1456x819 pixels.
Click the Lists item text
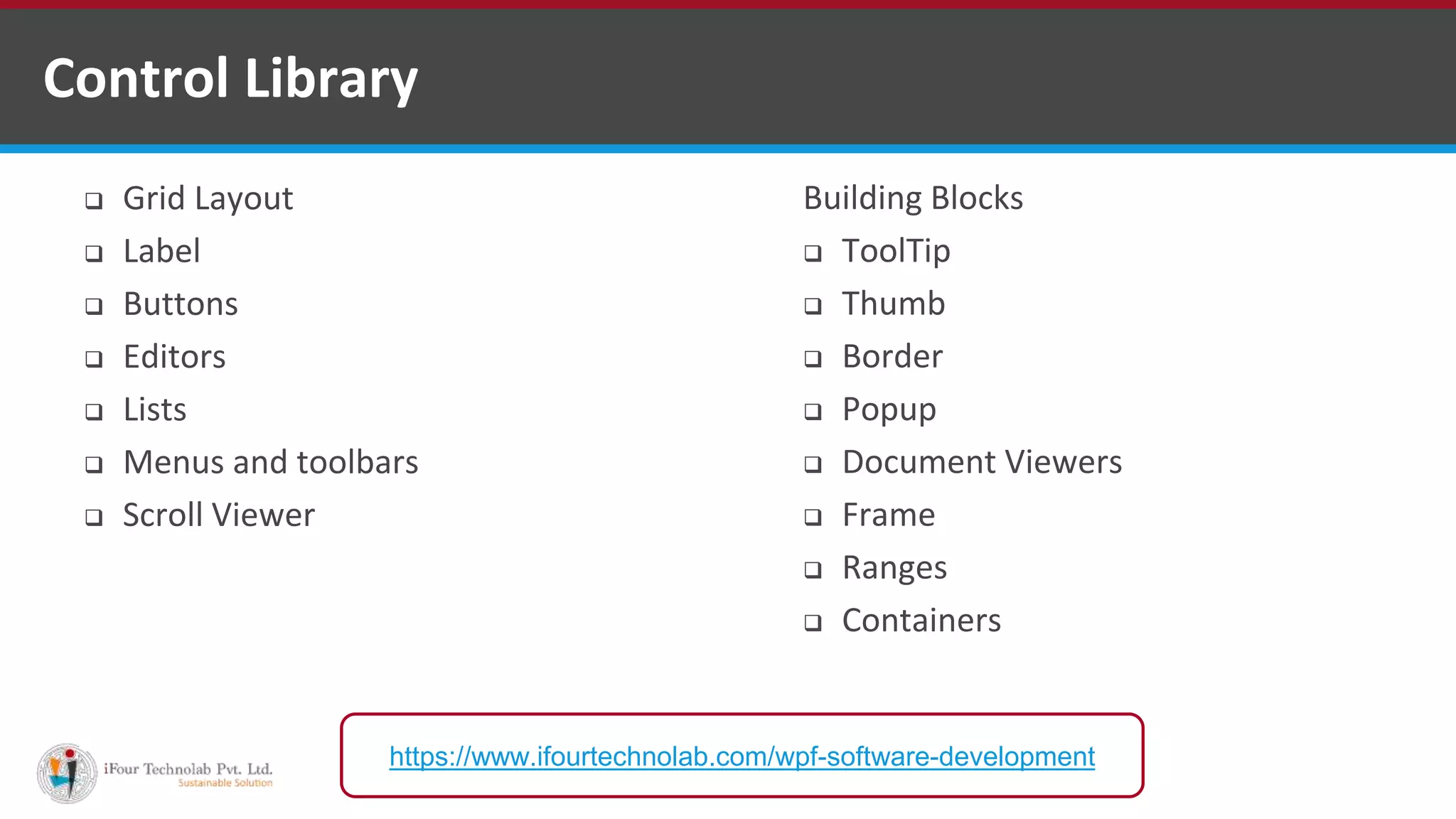[x=154, y=409]
